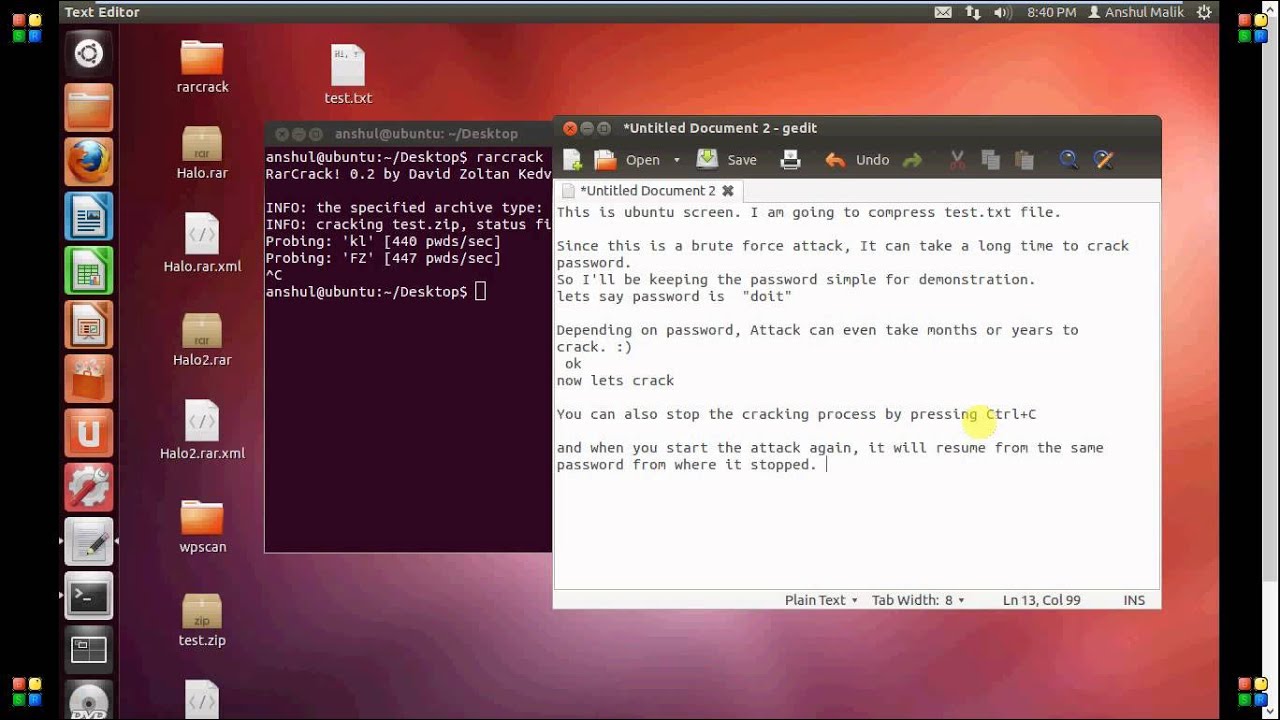The width and height of the screenshot is (1280, 720).
Task: Click the Open label in gedit toolbar
Action: pos(642,160)
